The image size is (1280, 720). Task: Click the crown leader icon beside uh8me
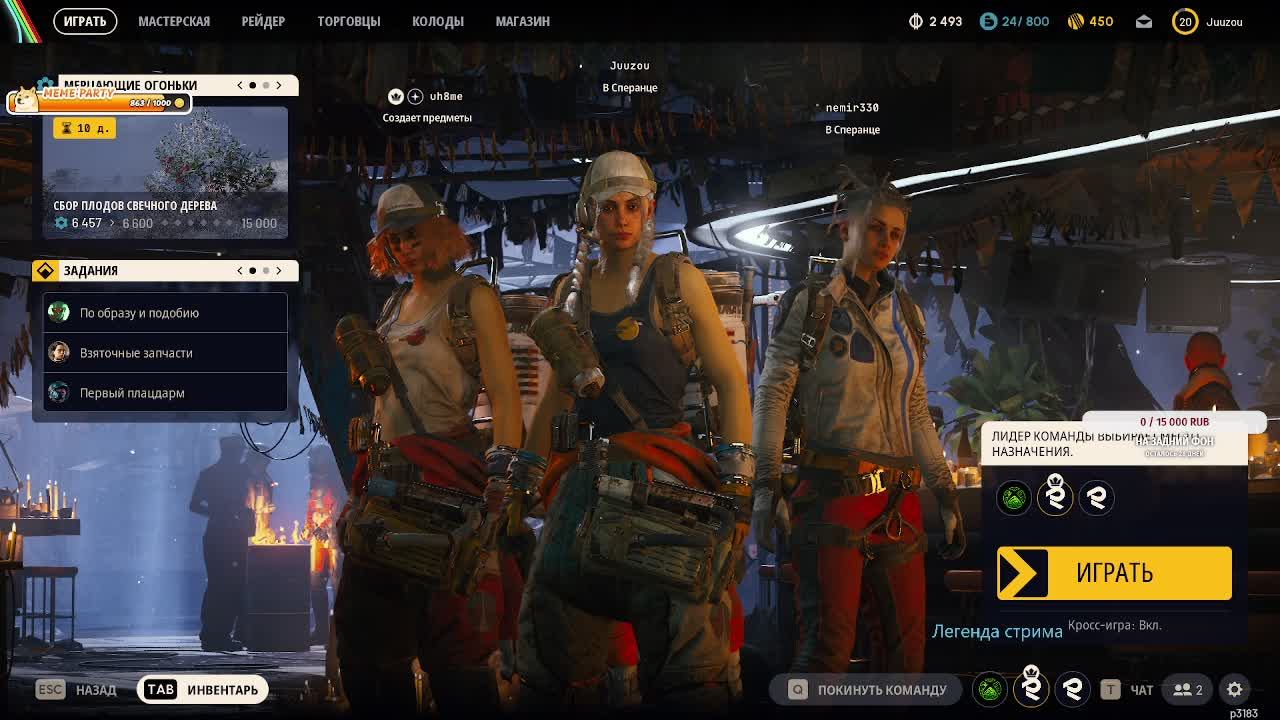coord(396,96)
